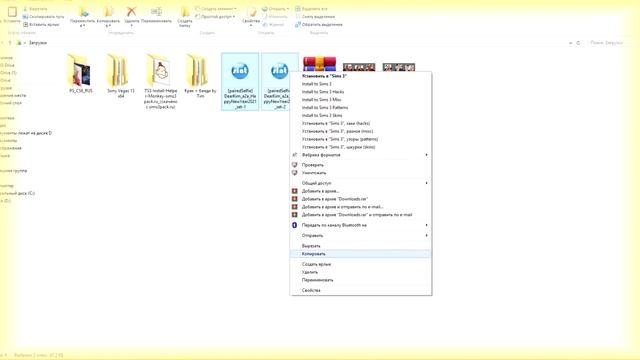This screenshot has width=640, height=360.
Task: Click Select all in the ribbon
Action: coord(311,9)
